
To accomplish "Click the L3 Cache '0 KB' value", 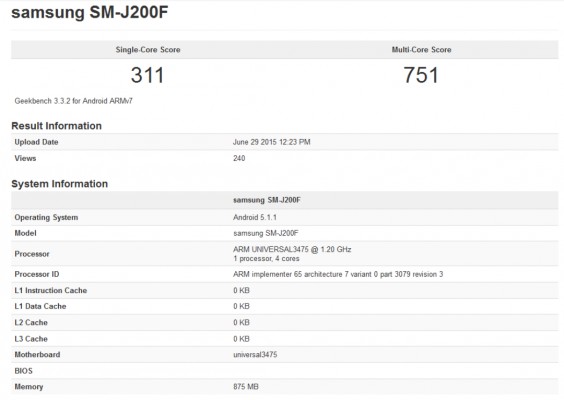I will (x=241, y=338).
